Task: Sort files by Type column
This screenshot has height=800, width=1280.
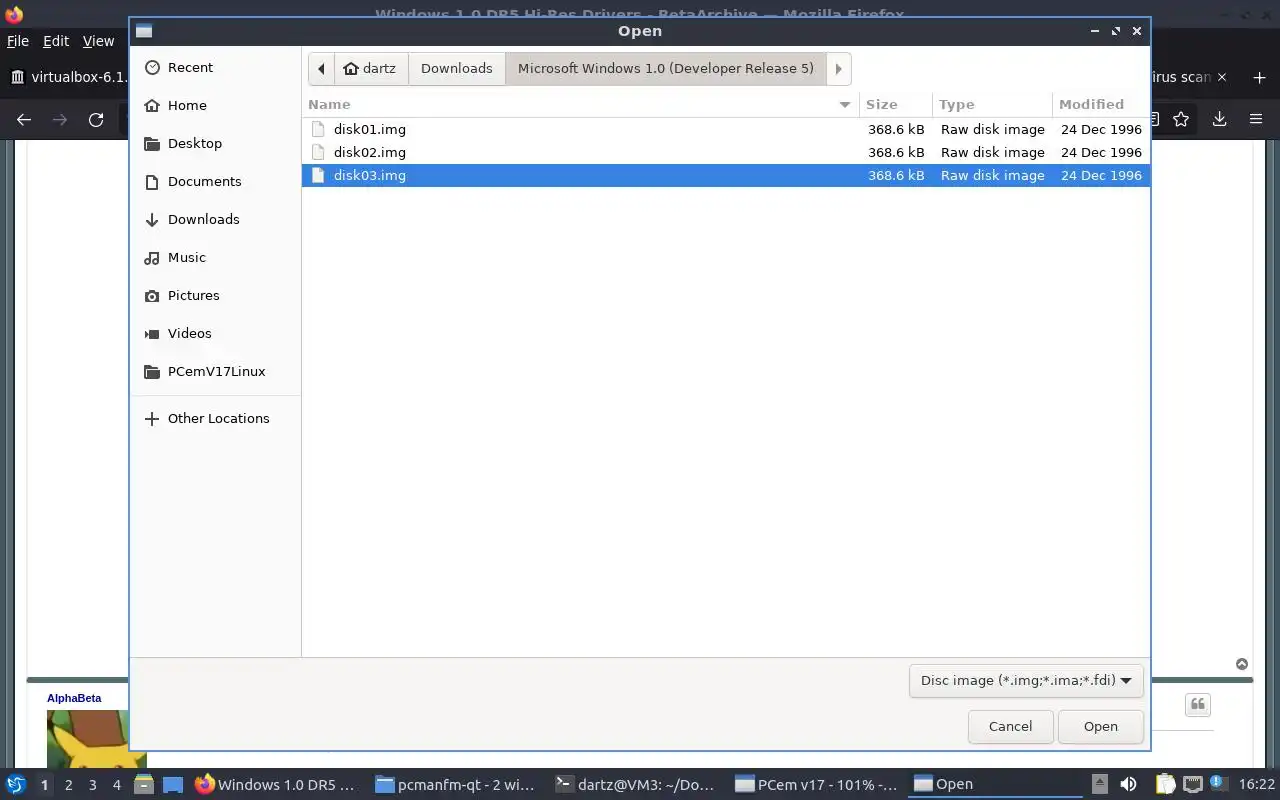Action: (992, 104)
